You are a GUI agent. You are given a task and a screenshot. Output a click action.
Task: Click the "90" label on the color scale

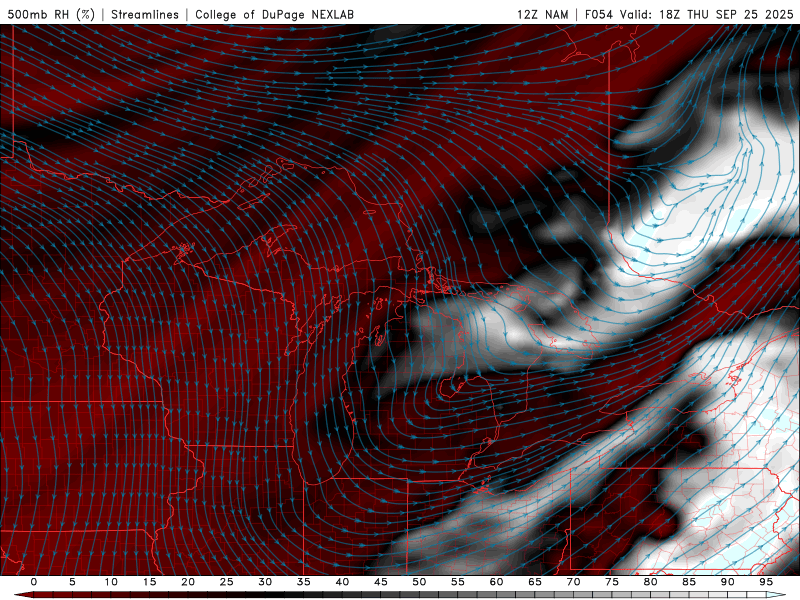coord(727,582)
